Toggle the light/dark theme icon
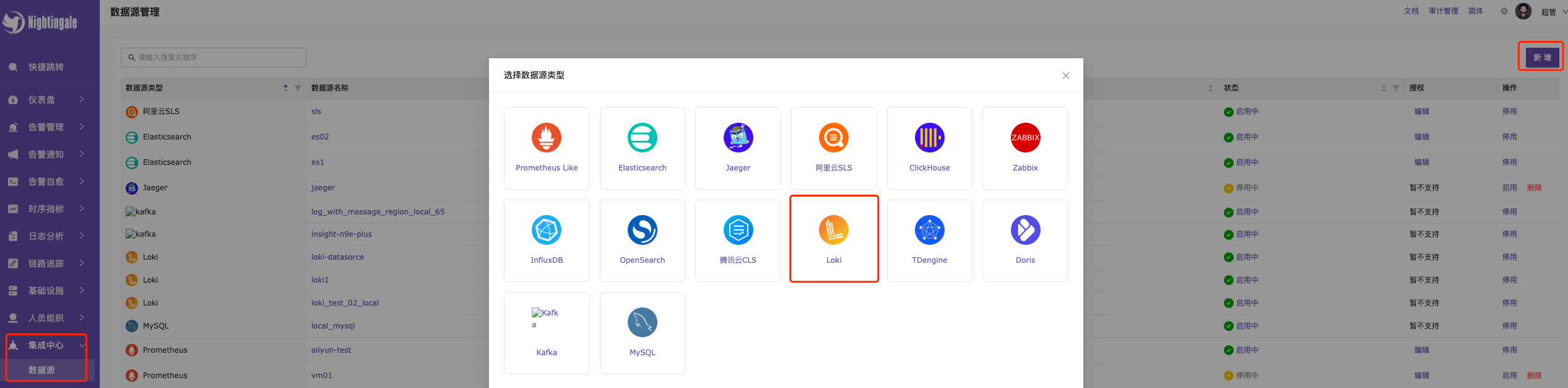1568x388 pixels. coord(1504,11)
